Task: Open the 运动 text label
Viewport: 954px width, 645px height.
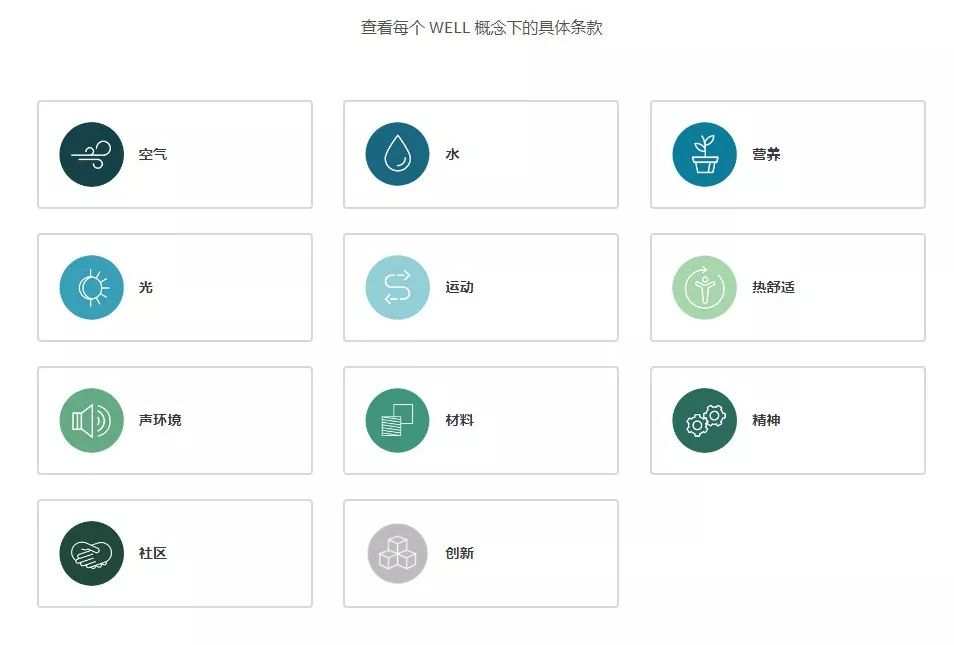Action: (x=459, y=288)
